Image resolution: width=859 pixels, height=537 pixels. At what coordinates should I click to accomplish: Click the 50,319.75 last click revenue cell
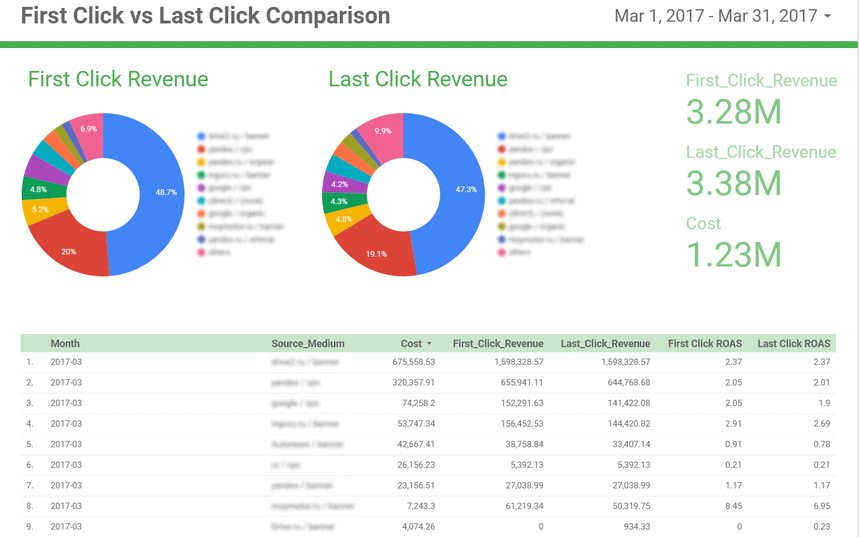click(x=631, y=506)
